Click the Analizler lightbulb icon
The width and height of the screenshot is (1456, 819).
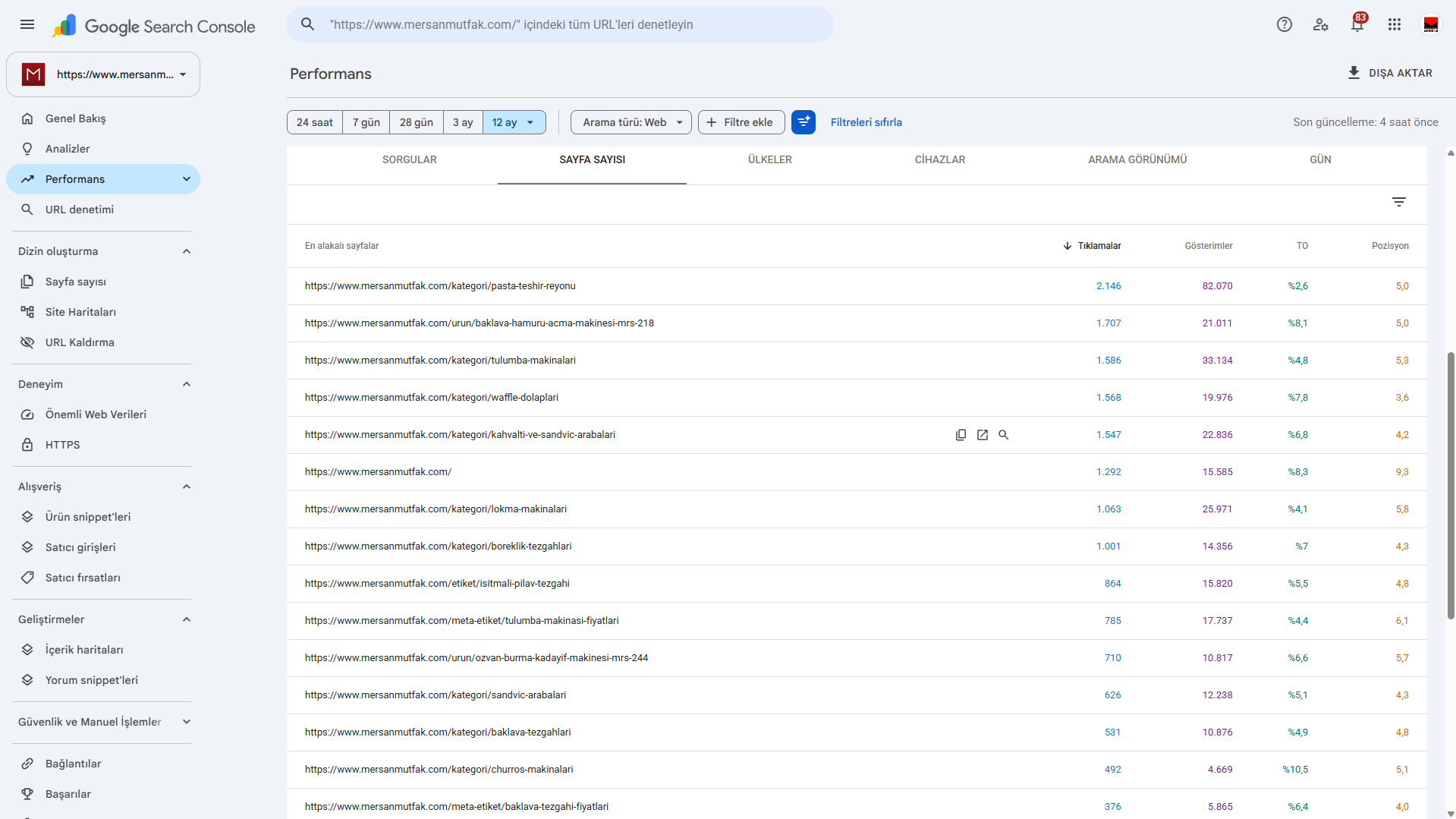[27, 149]
